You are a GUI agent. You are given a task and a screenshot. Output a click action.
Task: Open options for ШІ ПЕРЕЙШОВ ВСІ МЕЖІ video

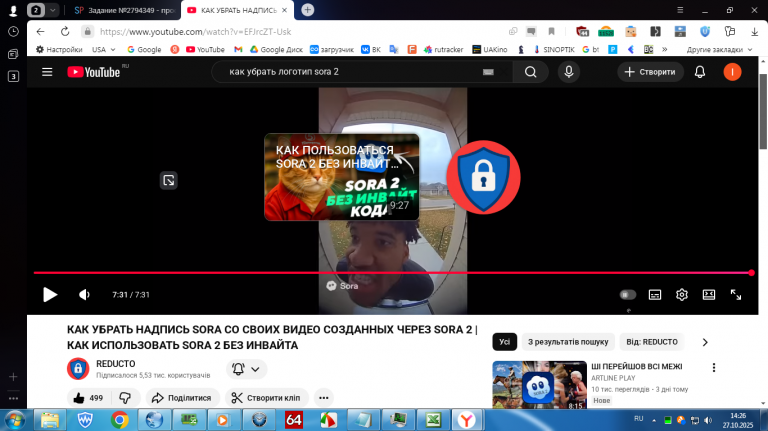tap(714, 367)
